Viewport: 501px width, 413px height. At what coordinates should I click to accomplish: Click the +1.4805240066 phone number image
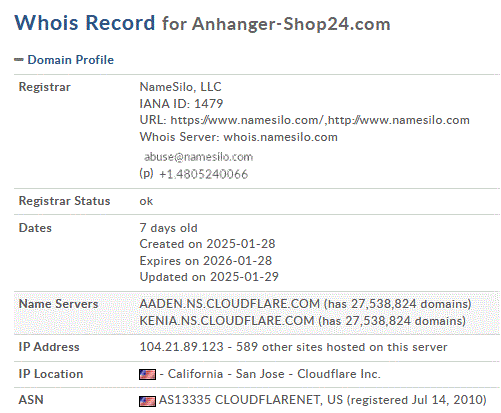point(203,174)
